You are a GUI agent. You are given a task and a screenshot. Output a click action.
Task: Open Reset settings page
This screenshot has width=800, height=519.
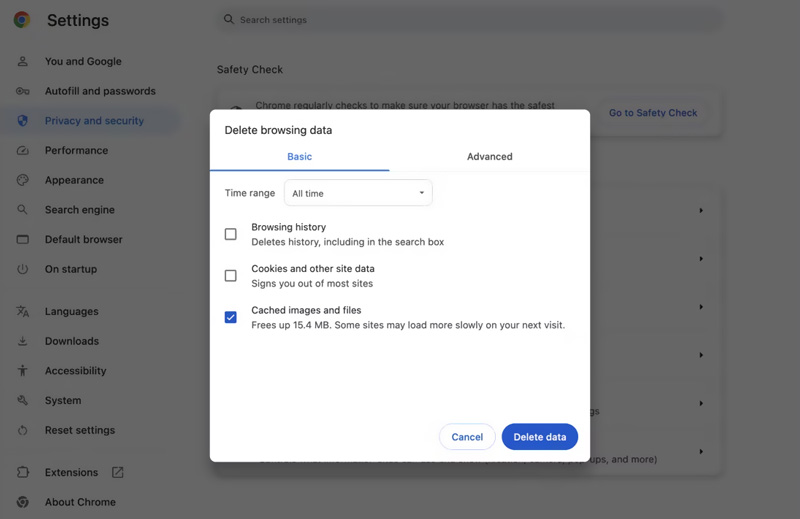coord(80,430)
